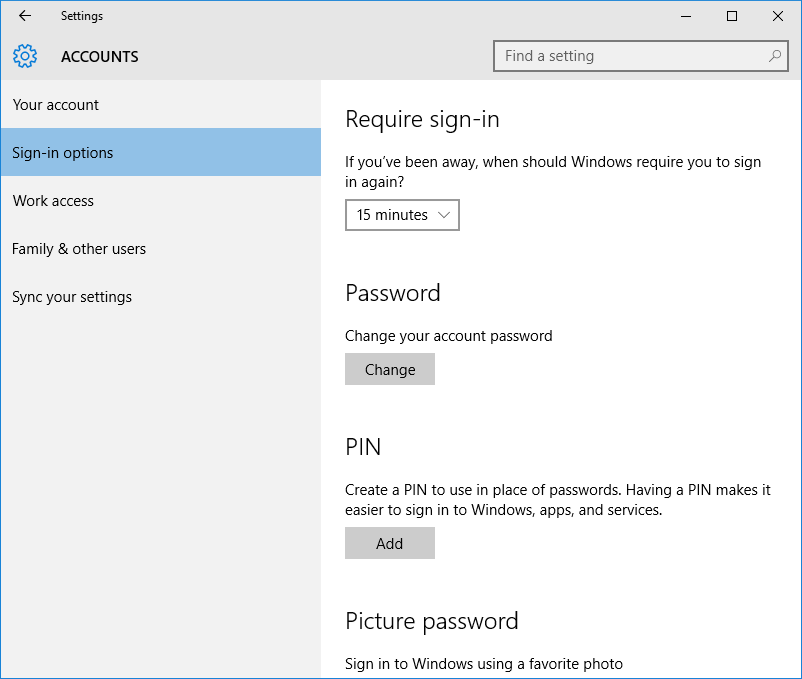This screenshot has width=802, height=679.
Task: Maximize the Settings window
Action: tap(732, 16)
